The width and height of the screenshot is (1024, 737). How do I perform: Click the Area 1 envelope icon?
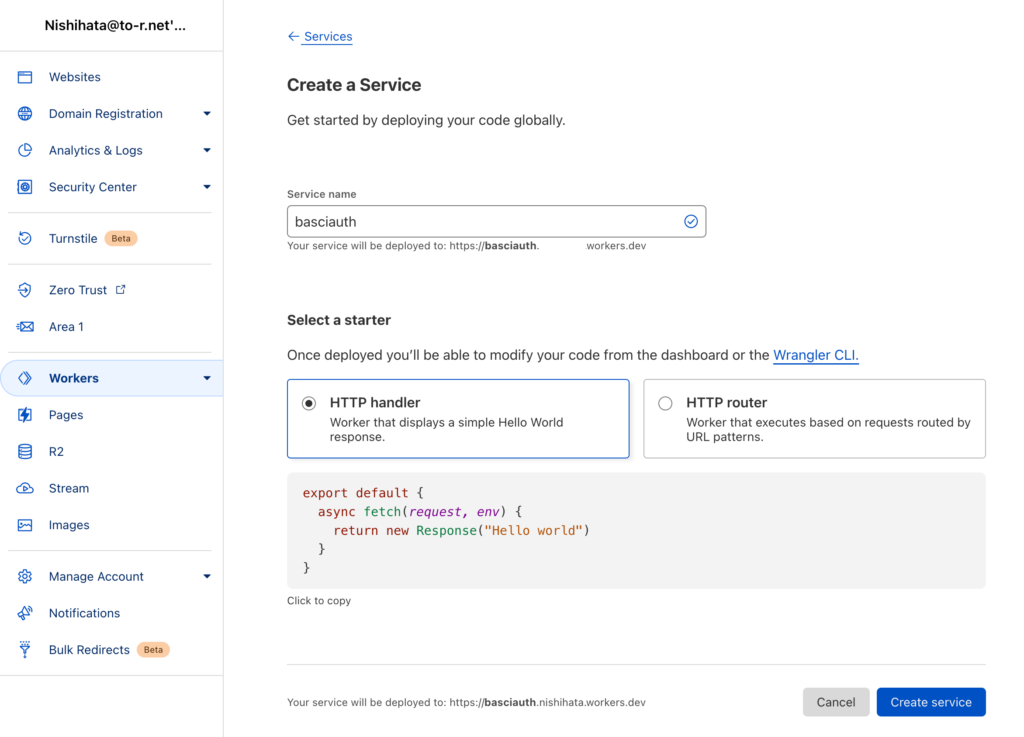25,326
